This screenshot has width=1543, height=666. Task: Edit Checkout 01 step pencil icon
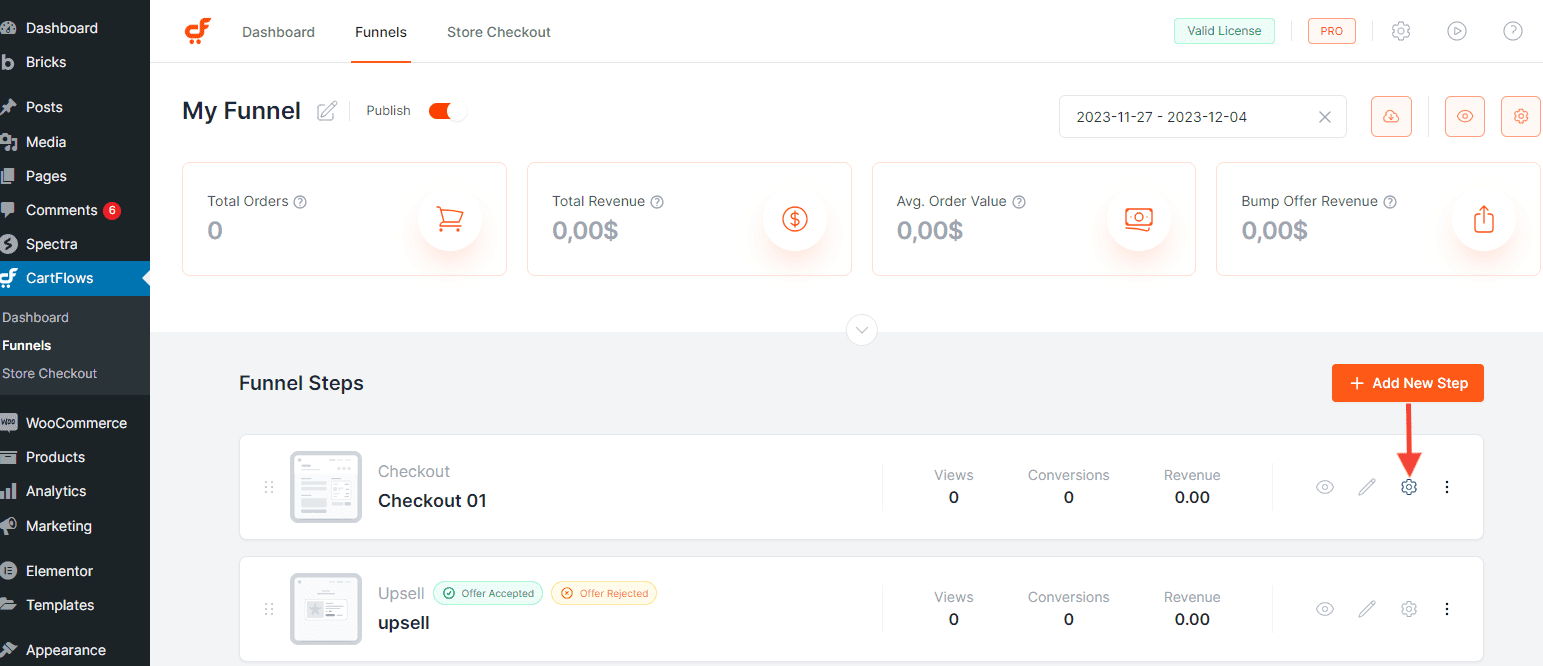click(1367, 487)
